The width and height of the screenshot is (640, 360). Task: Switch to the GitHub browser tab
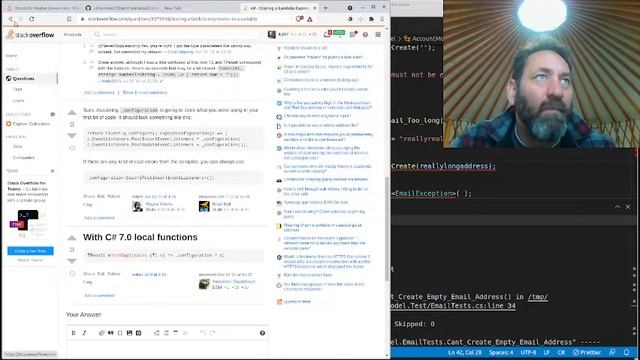click(x=122, y=8)
